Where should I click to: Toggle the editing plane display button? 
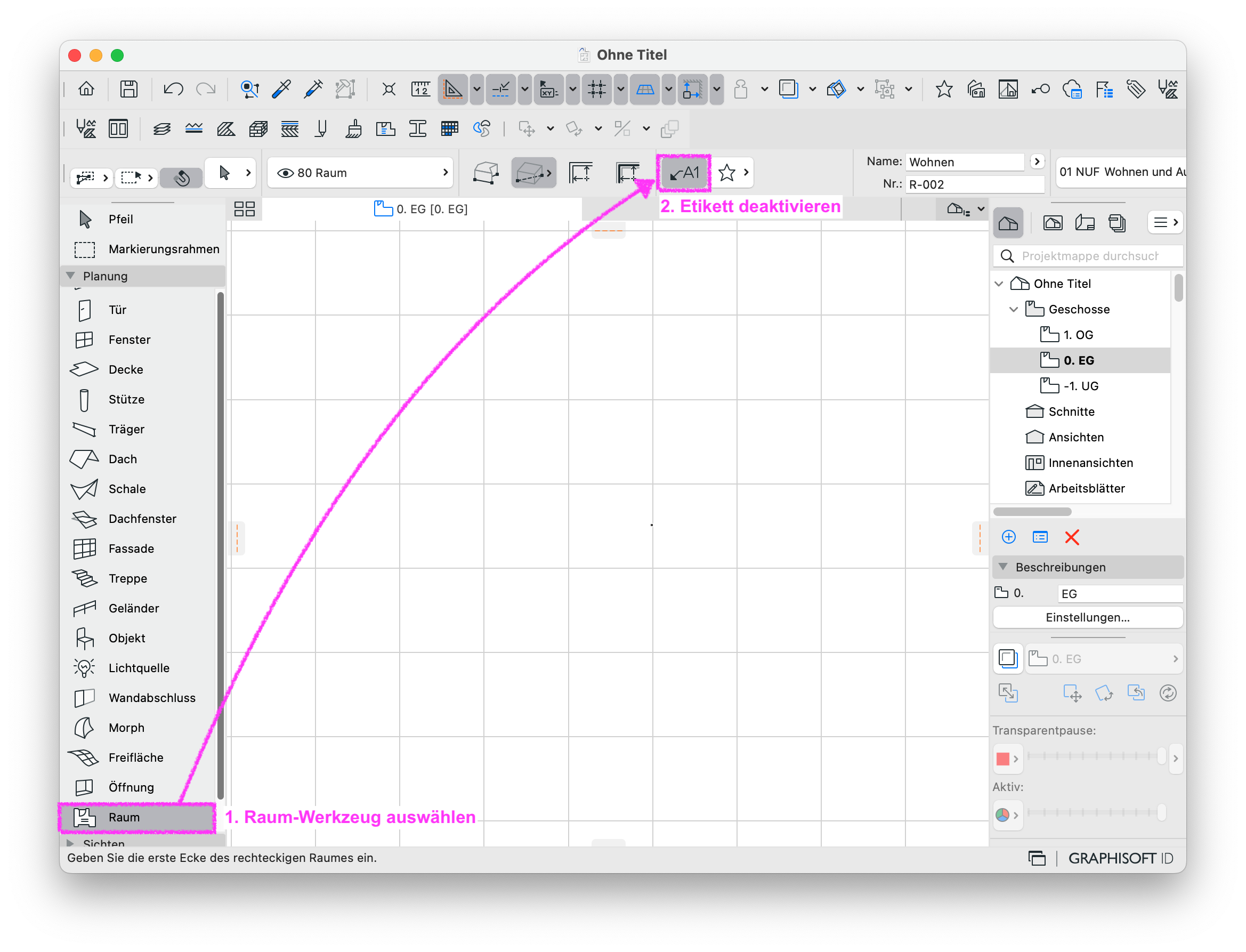coord(645,90)
